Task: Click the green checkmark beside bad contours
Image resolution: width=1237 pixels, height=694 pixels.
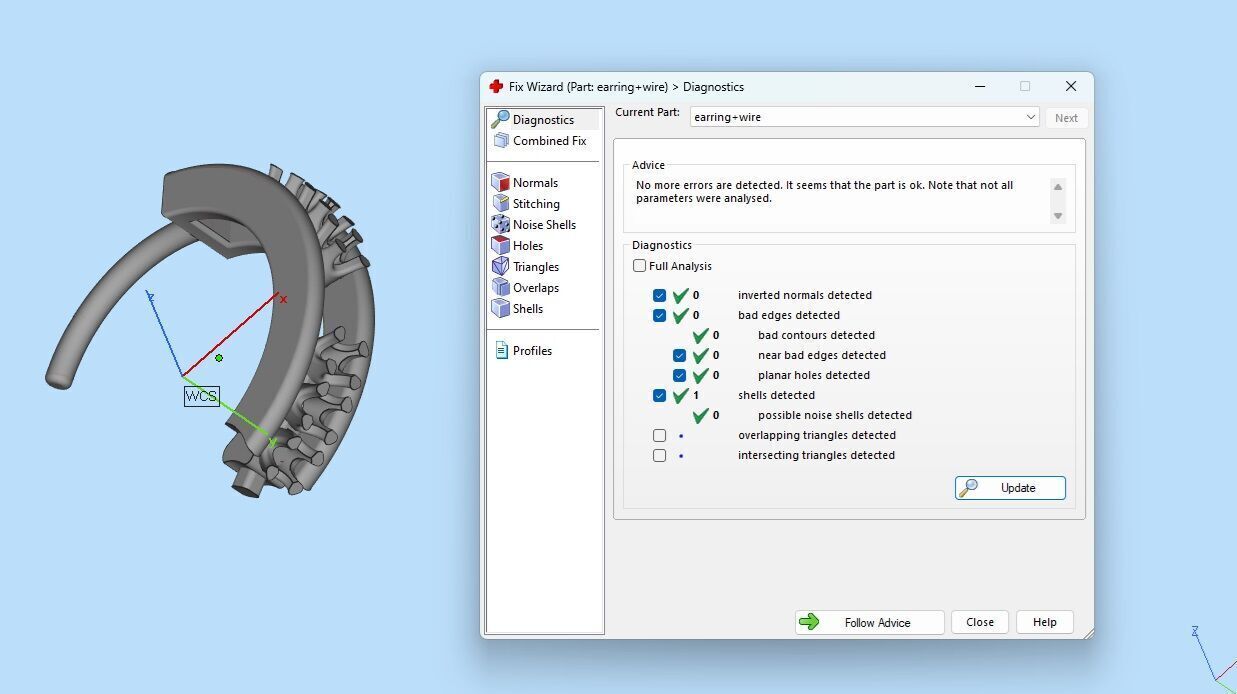Action: [701, 335]
